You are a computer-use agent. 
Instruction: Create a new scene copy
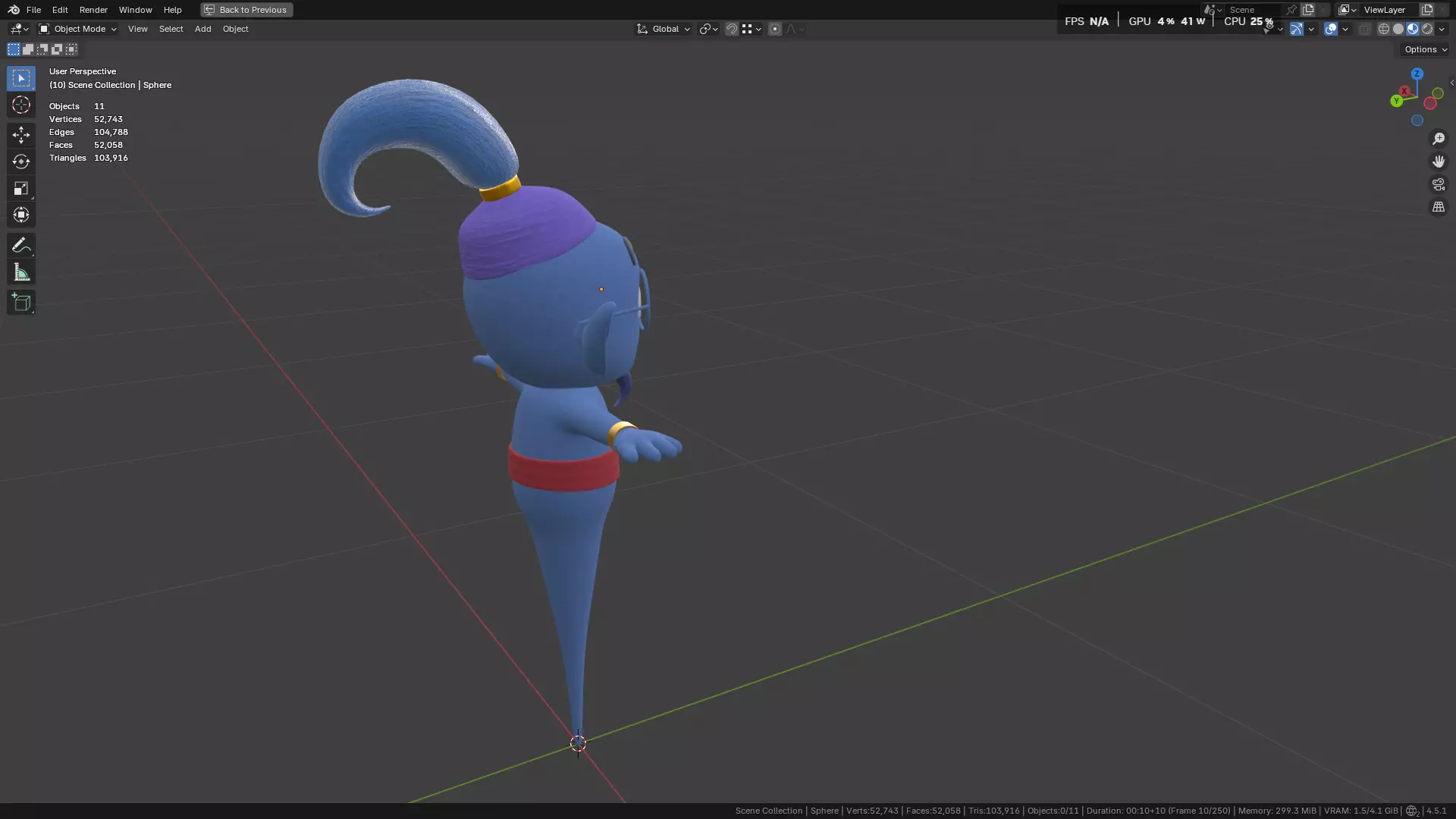coord(1308,10)
